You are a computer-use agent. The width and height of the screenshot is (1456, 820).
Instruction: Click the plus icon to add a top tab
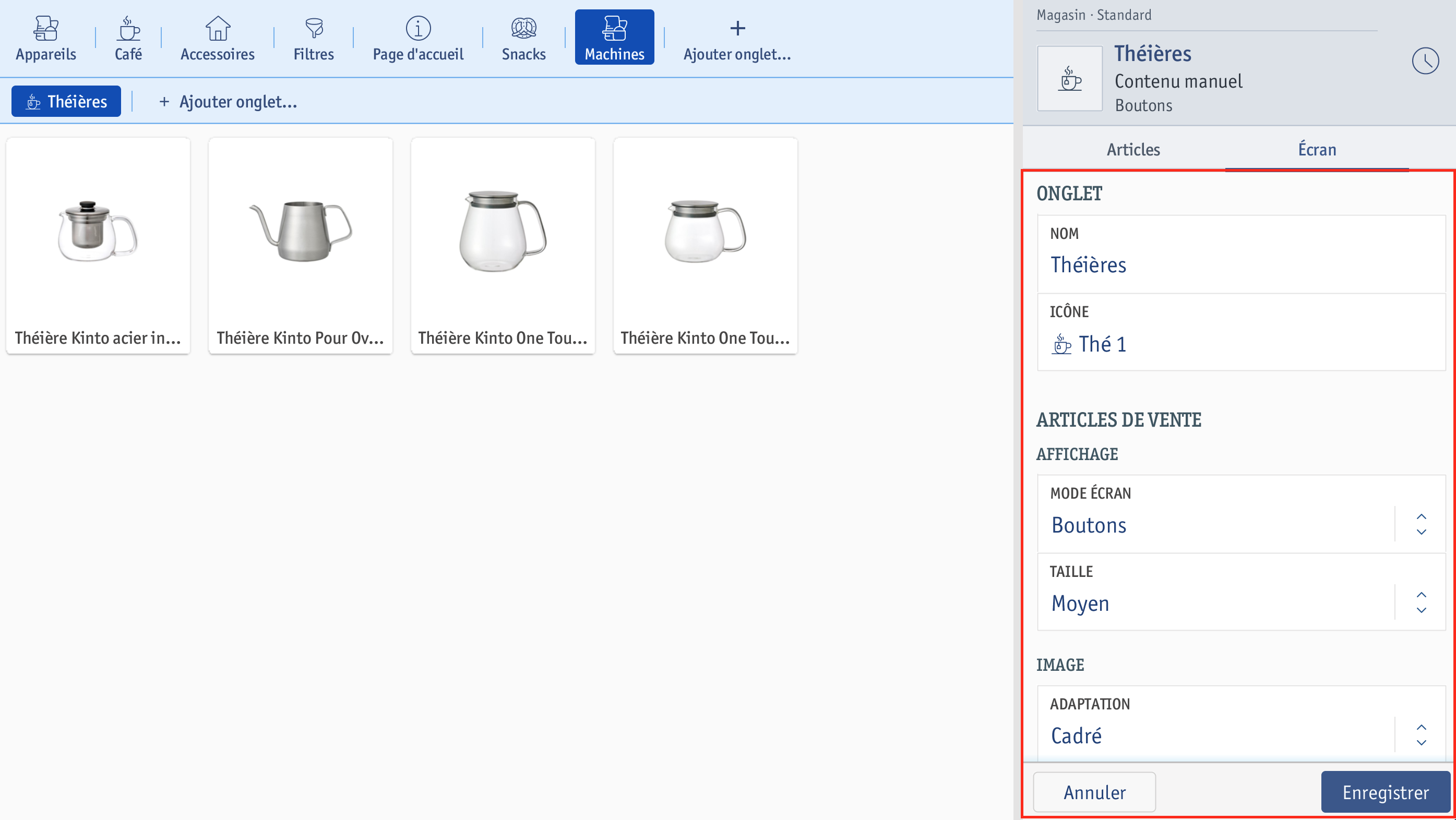click(x=737, y=28)
